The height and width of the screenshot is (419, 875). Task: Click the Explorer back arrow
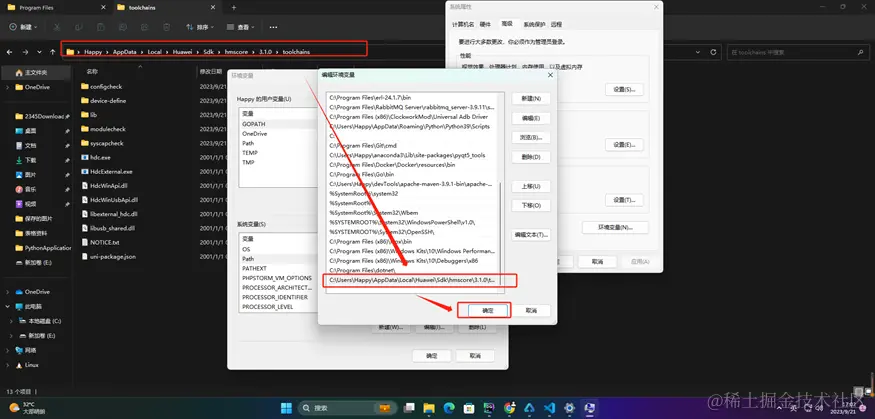coord(9,52)
